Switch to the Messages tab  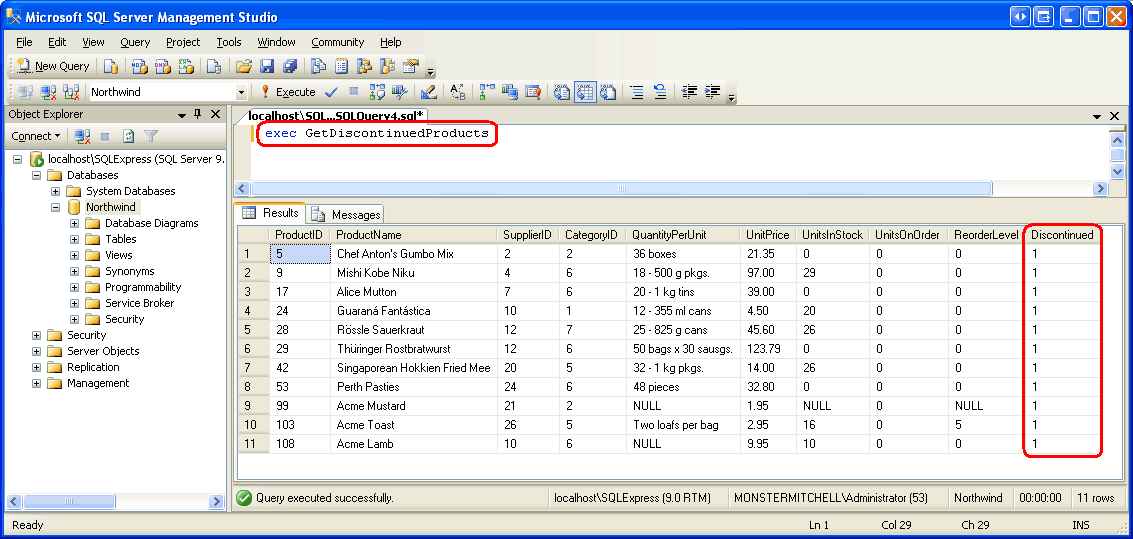tap(346, 214)
